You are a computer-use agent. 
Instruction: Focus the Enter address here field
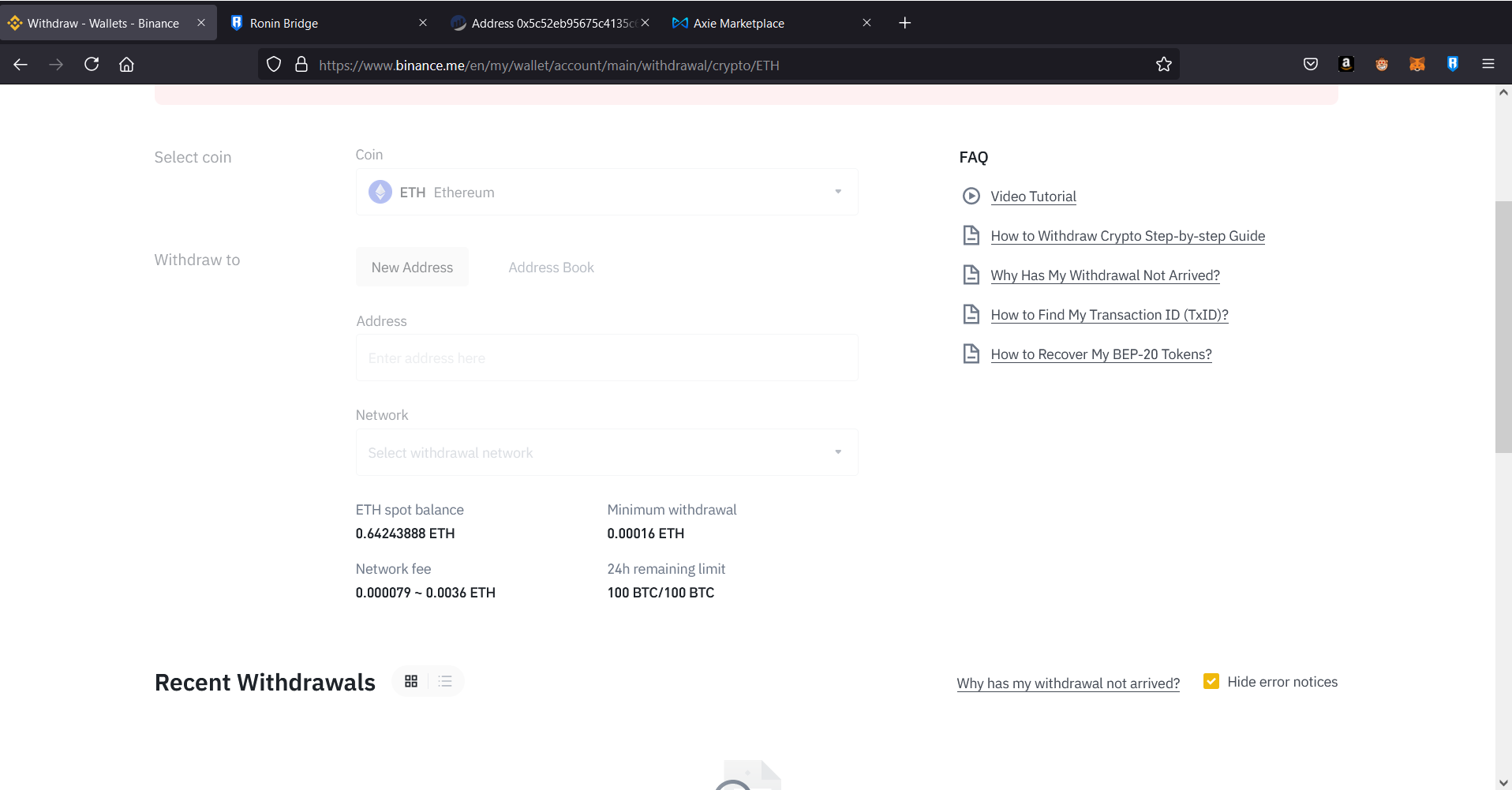[607, 358]
